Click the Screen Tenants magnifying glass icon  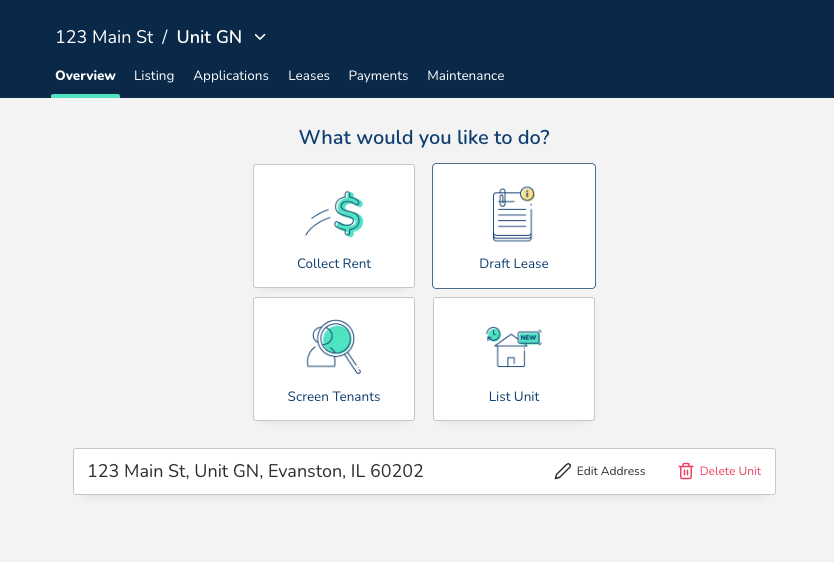point(333,346)
